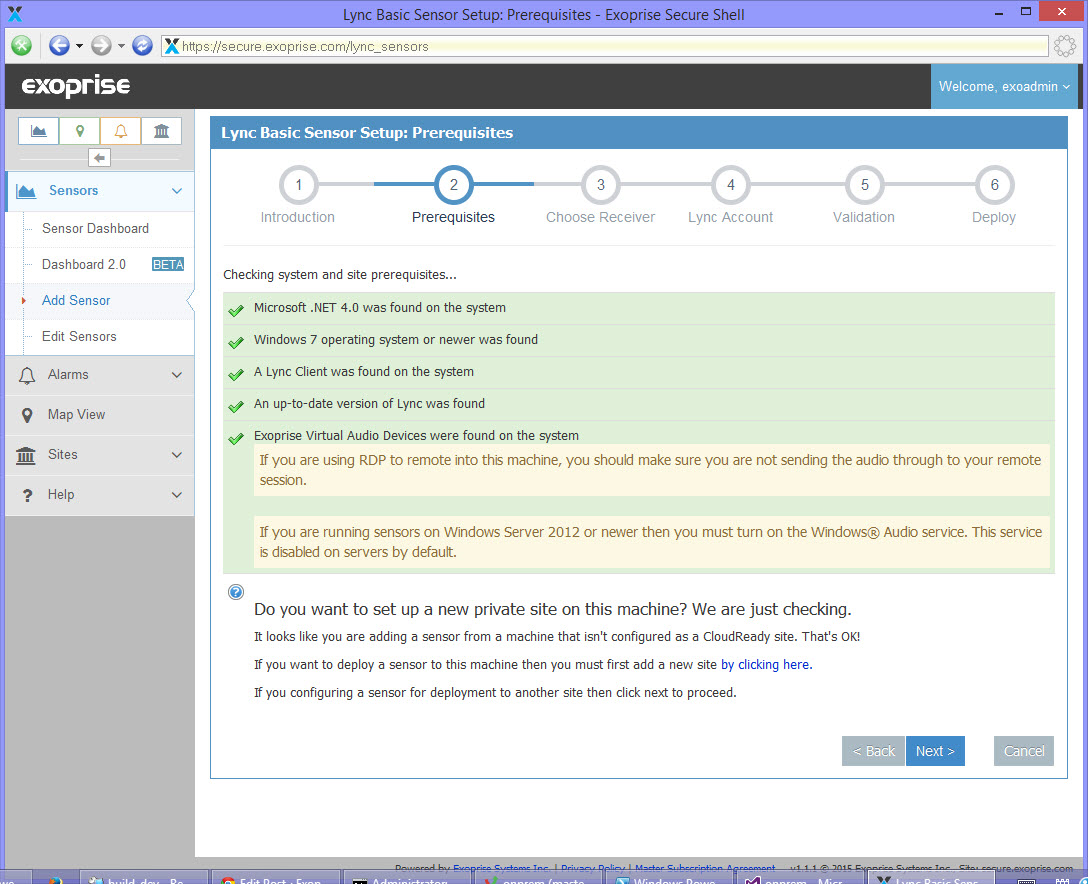The height and width of the screenshot is (884, 1088).
Task: Open the settings gear icon
Action: (1065, 46)
